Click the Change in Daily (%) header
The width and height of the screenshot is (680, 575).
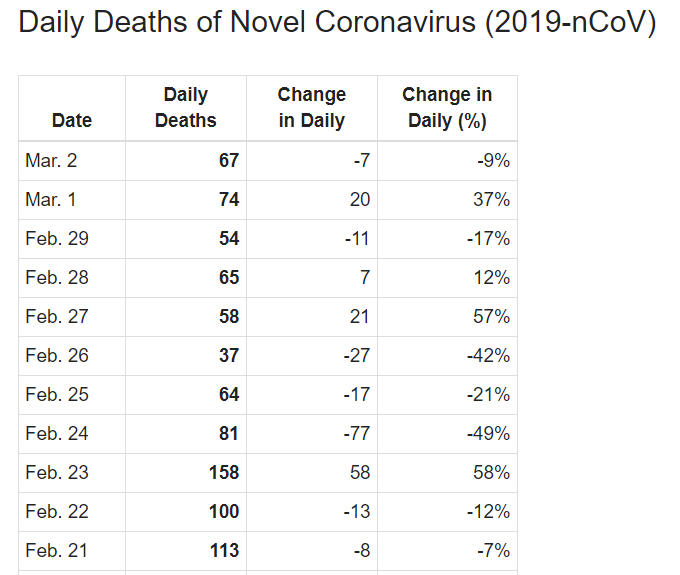click(x=447, y=108)
